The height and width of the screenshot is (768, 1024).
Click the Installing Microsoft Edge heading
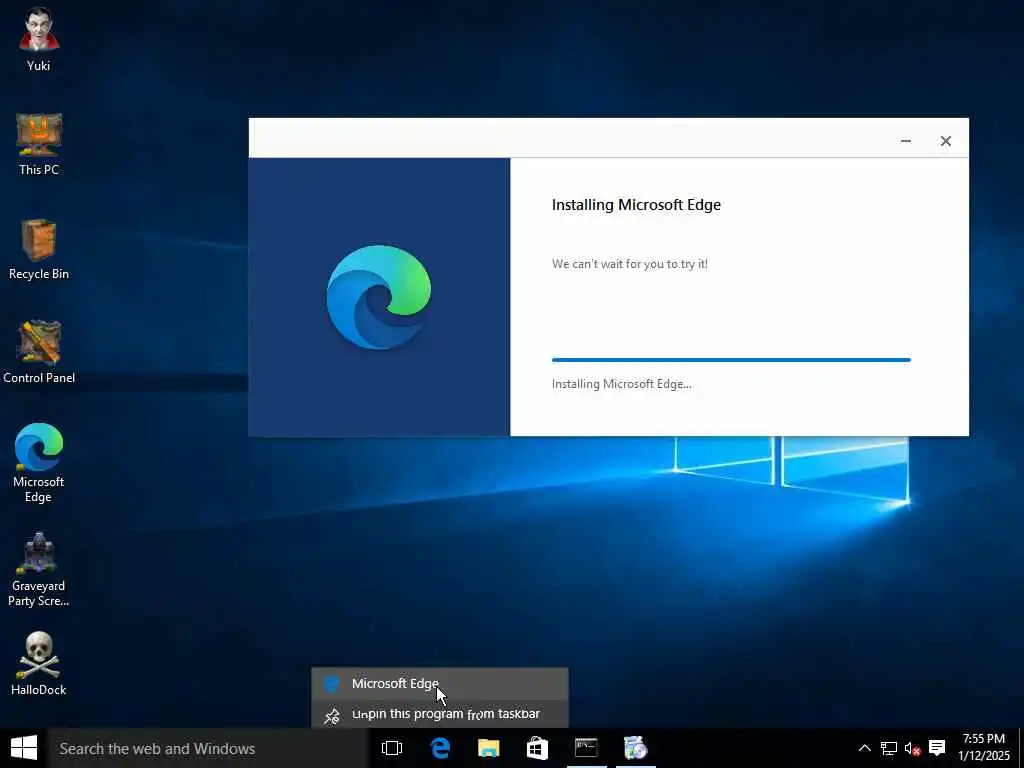point(636,205)
